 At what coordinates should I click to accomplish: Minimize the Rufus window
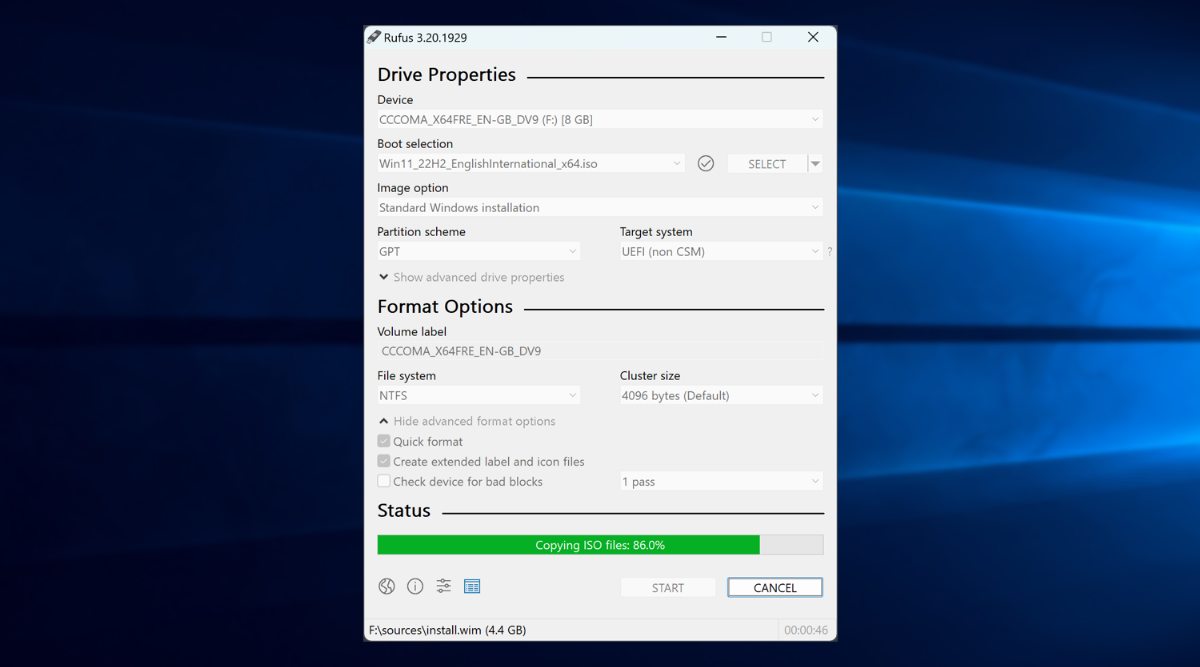pyautogui.click(x=721, y=37)
